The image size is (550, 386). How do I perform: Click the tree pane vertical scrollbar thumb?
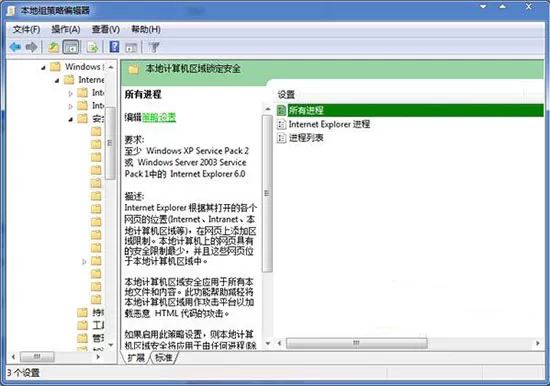point(110,143)
